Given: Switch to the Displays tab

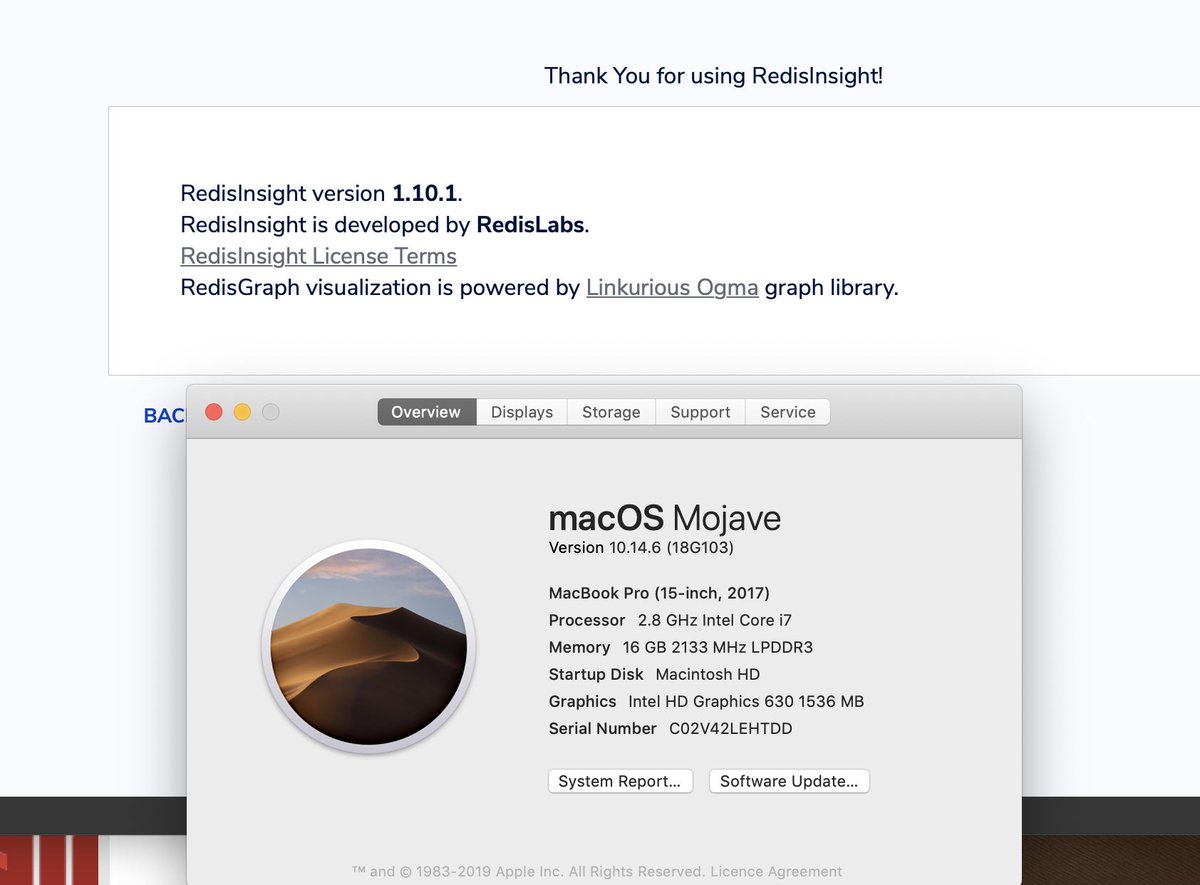Looking at the screenshot, I should [x=520, y=412].
